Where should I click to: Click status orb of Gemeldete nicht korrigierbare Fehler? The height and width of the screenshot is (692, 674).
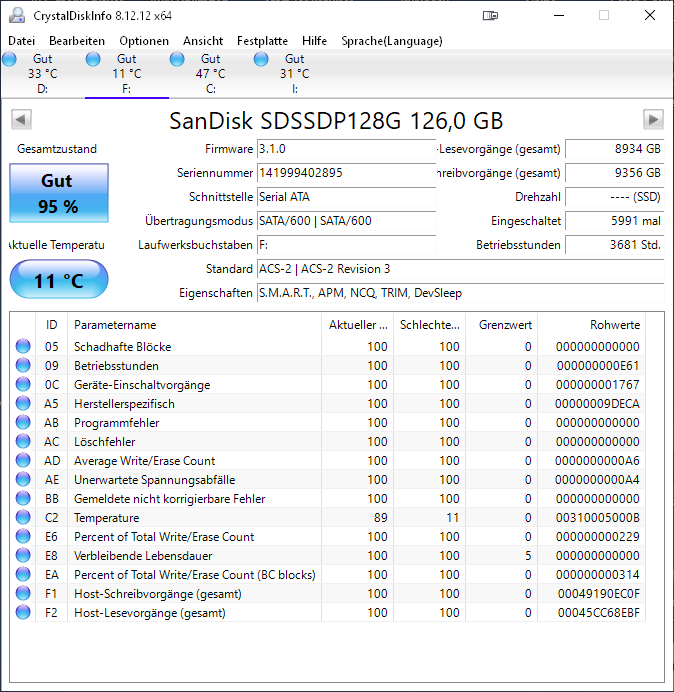pyautogui.click(x=23, y=498)
